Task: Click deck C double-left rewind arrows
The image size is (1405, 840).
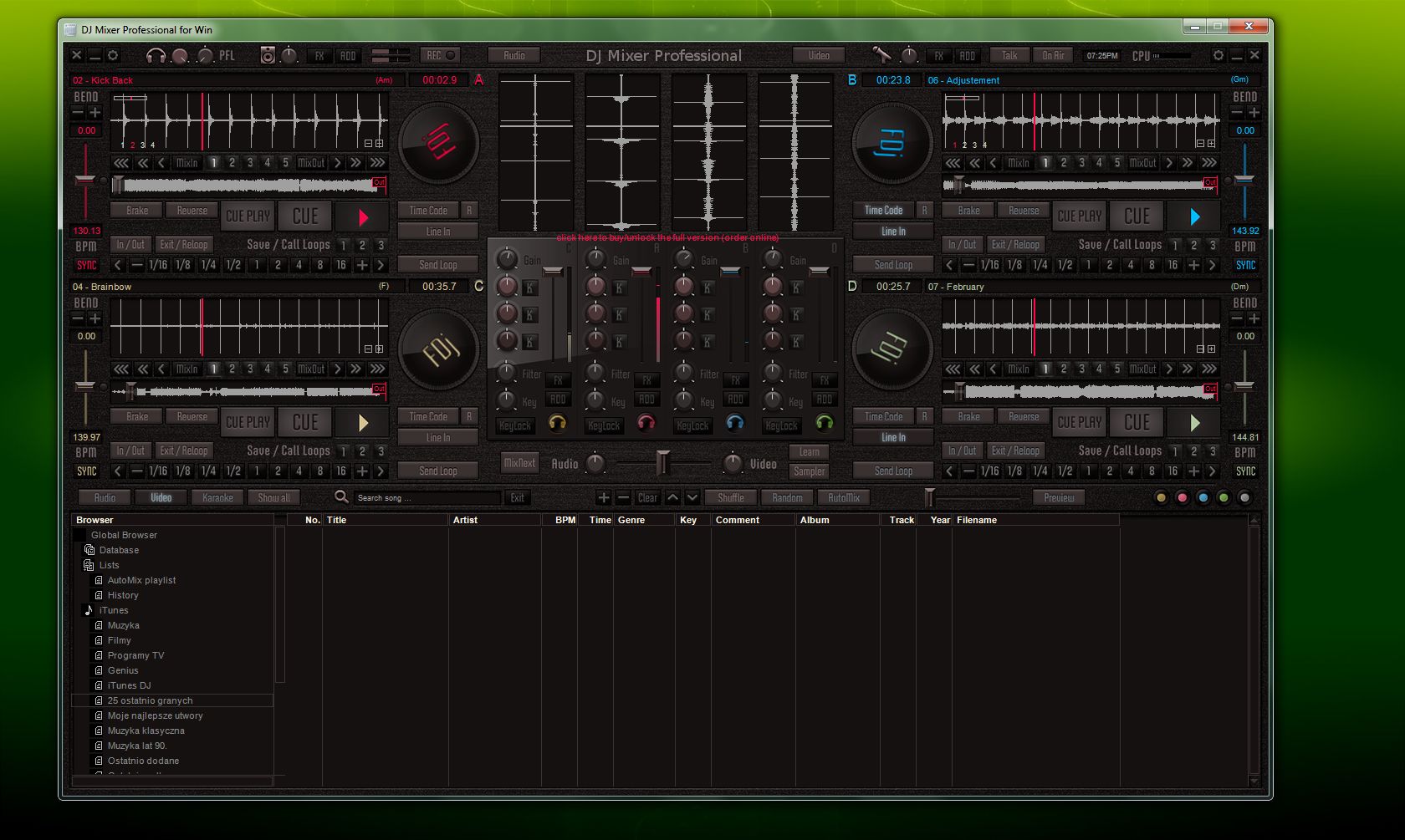Action: click(x=143, y=369)
